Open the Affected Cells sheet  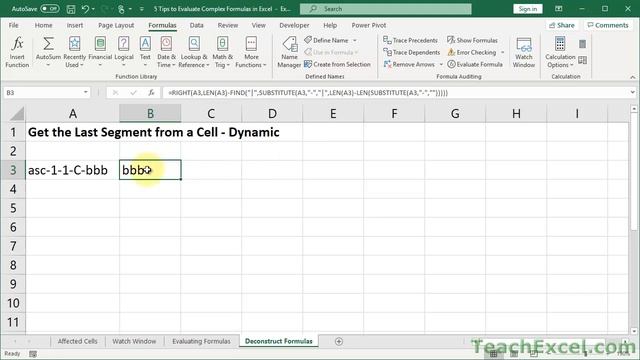pyautogui.click(x=78, y=341)
